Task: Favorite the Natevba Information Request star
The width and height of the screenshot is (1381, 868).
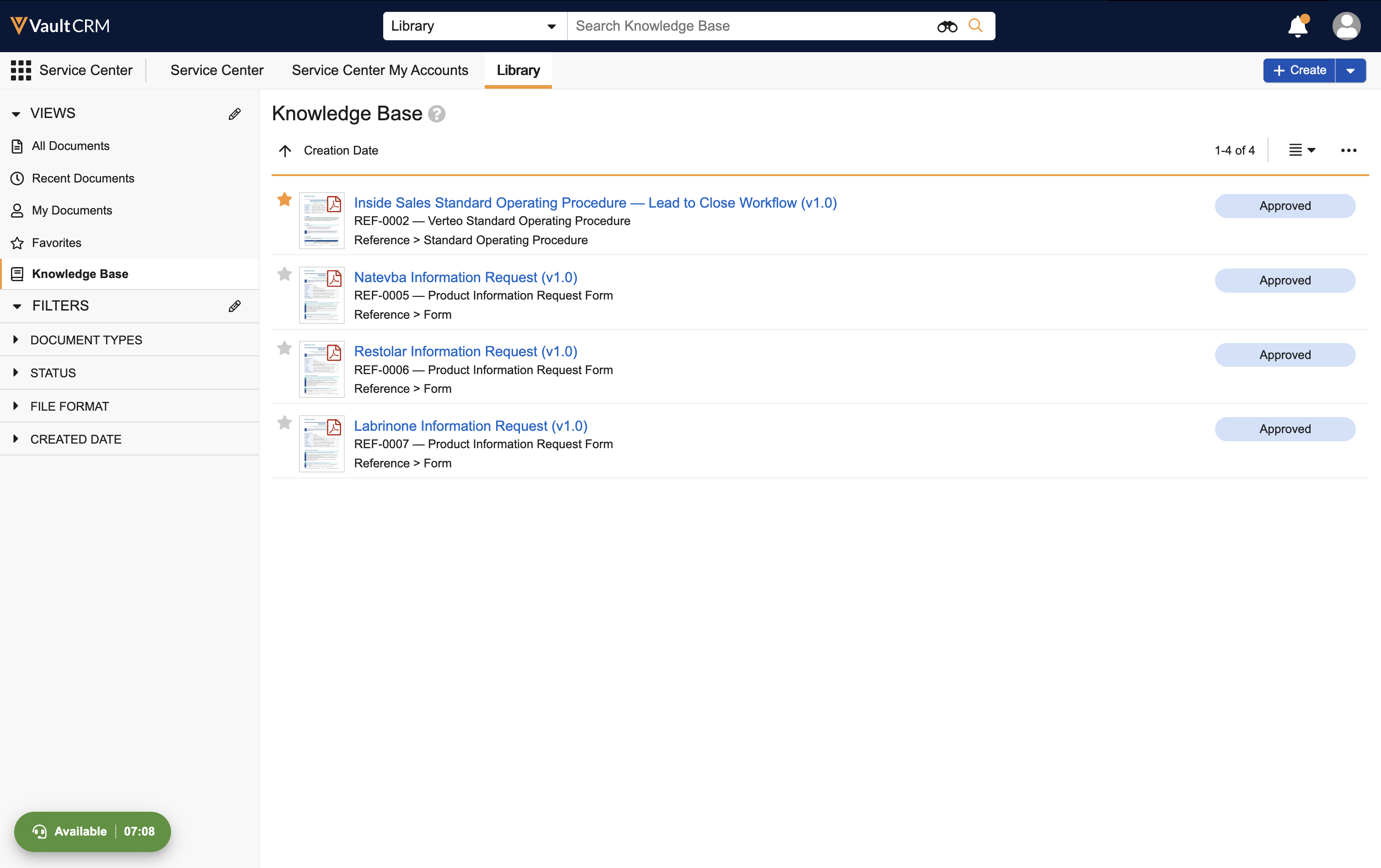Action: pos(284,274)
